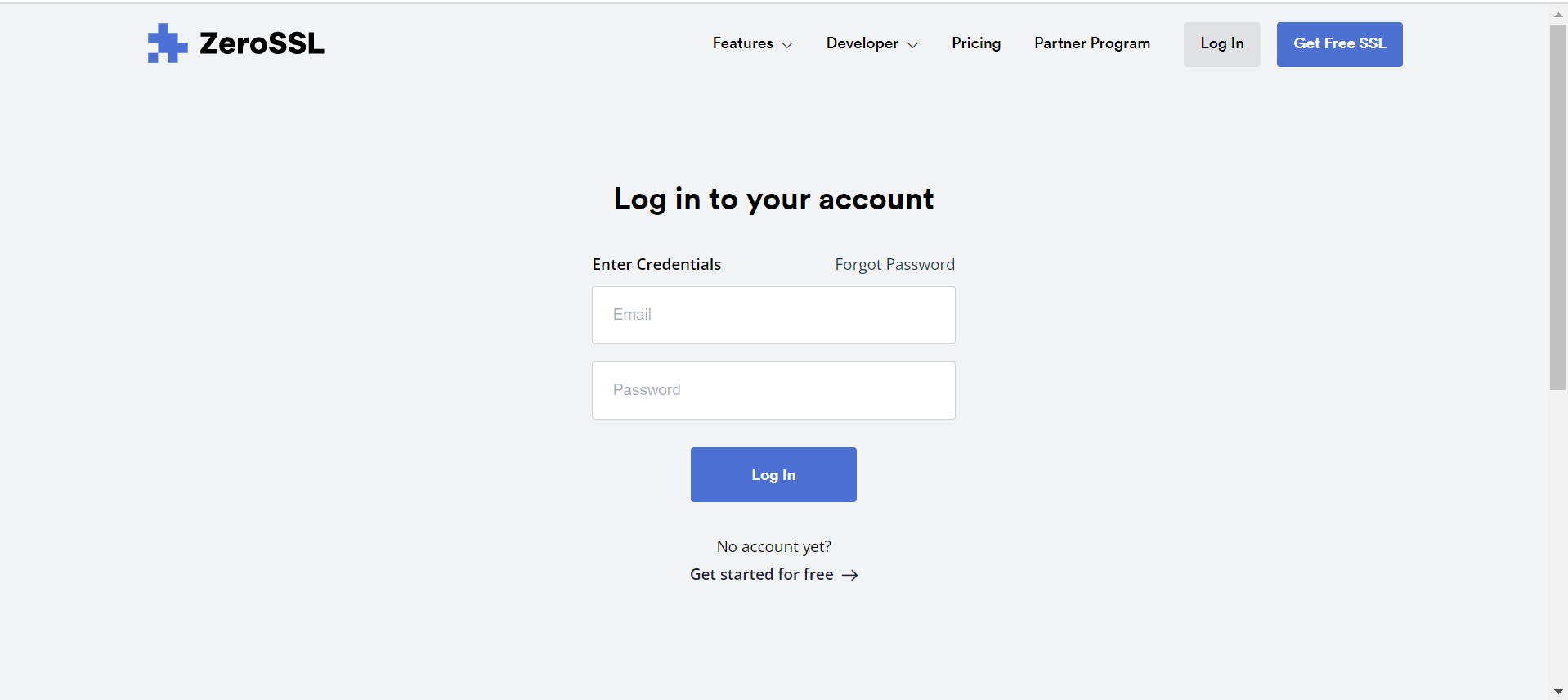The height and width of the screenshot is (700, 1568).
Task: Expand the Developer dropdown chevron
Action: (913, 45)
